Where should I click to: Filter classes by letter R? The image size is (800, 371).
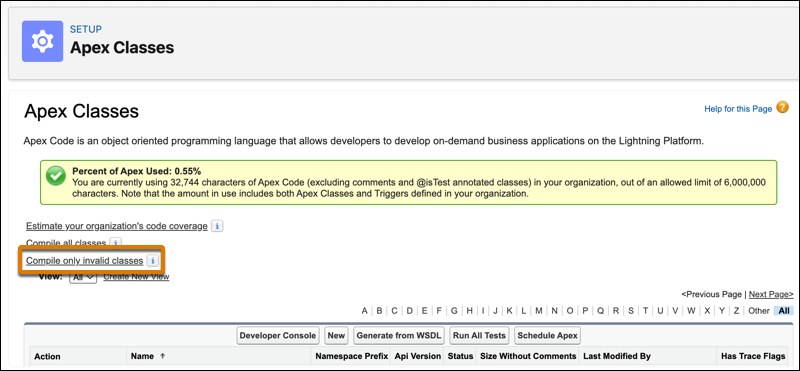coord(616,311)
